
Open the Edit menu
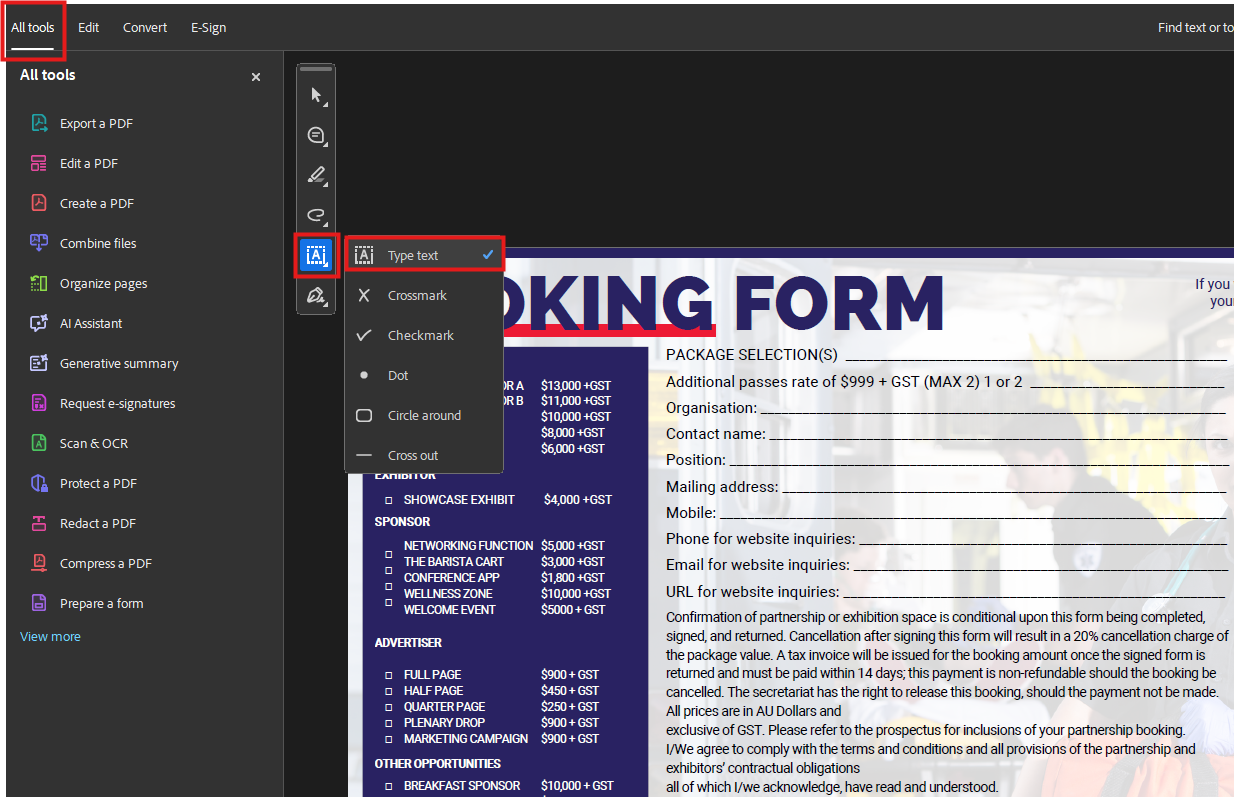coord(89,27)
